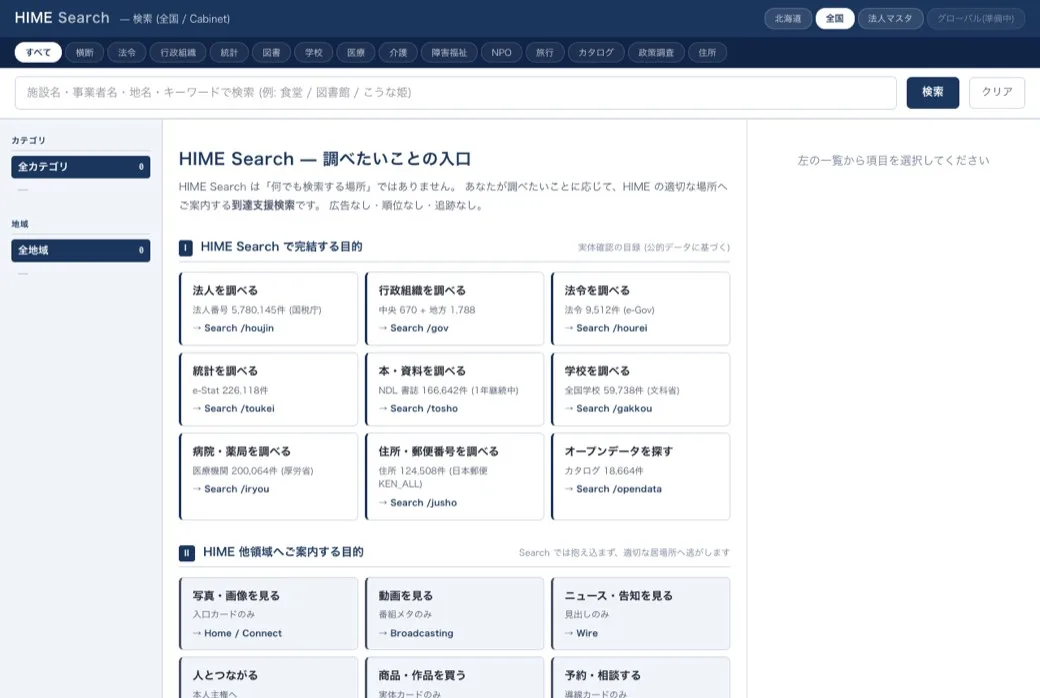Open the 行政組織を調べる card
The image size is (1040, 698).
(x=454, y=309)
